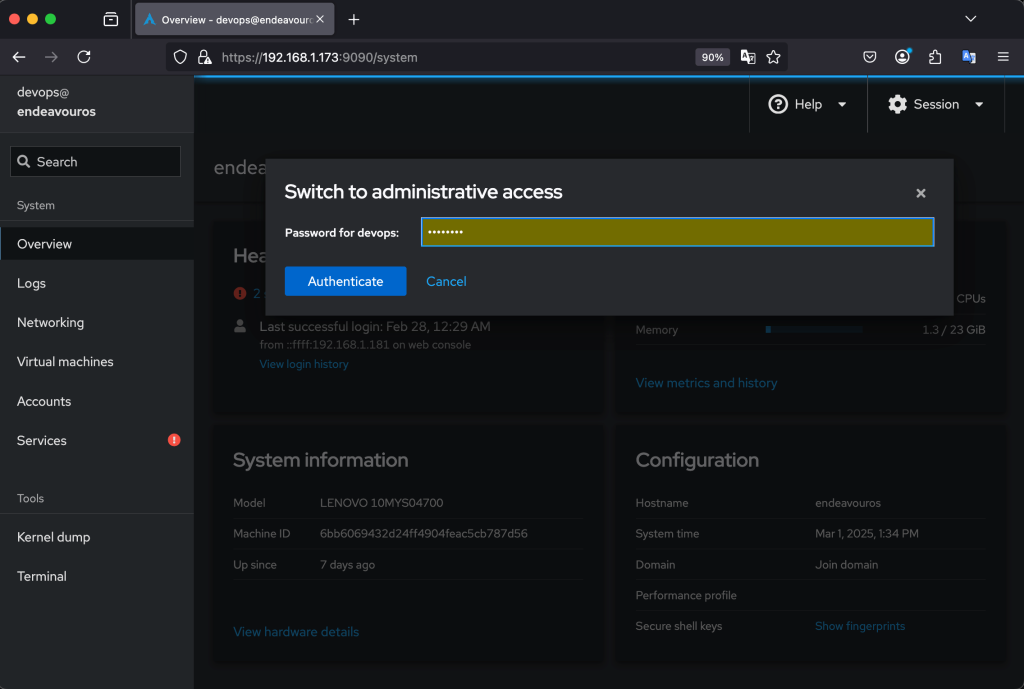Expand the Help dropdown menu
The width and height of the screenshot is (1024, 689).
coord(807,104)
